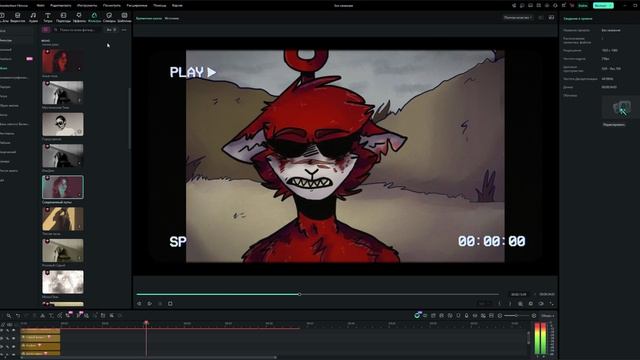Zoom in the timeline with plus icon
Screen dimensions: 640x360
click(533, 316)
